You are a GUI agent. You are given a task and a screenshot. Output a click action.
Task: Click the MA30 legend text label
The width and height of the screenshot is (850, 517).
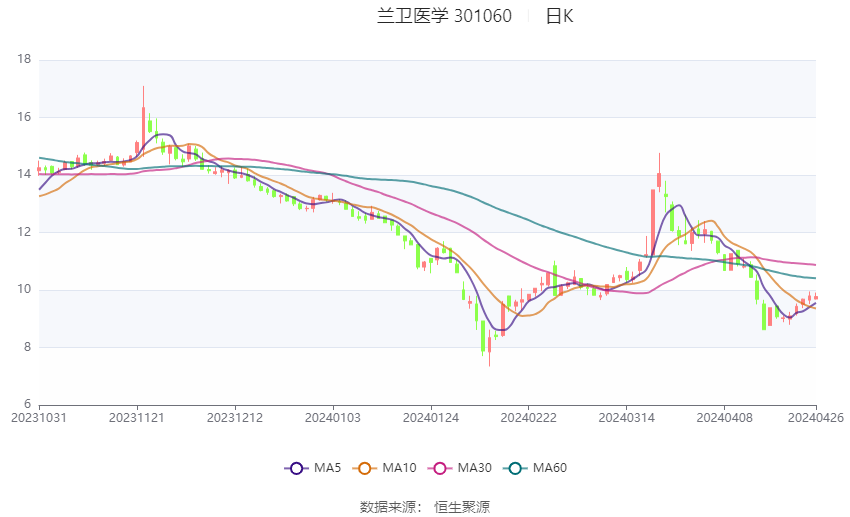tap(473, 468)
